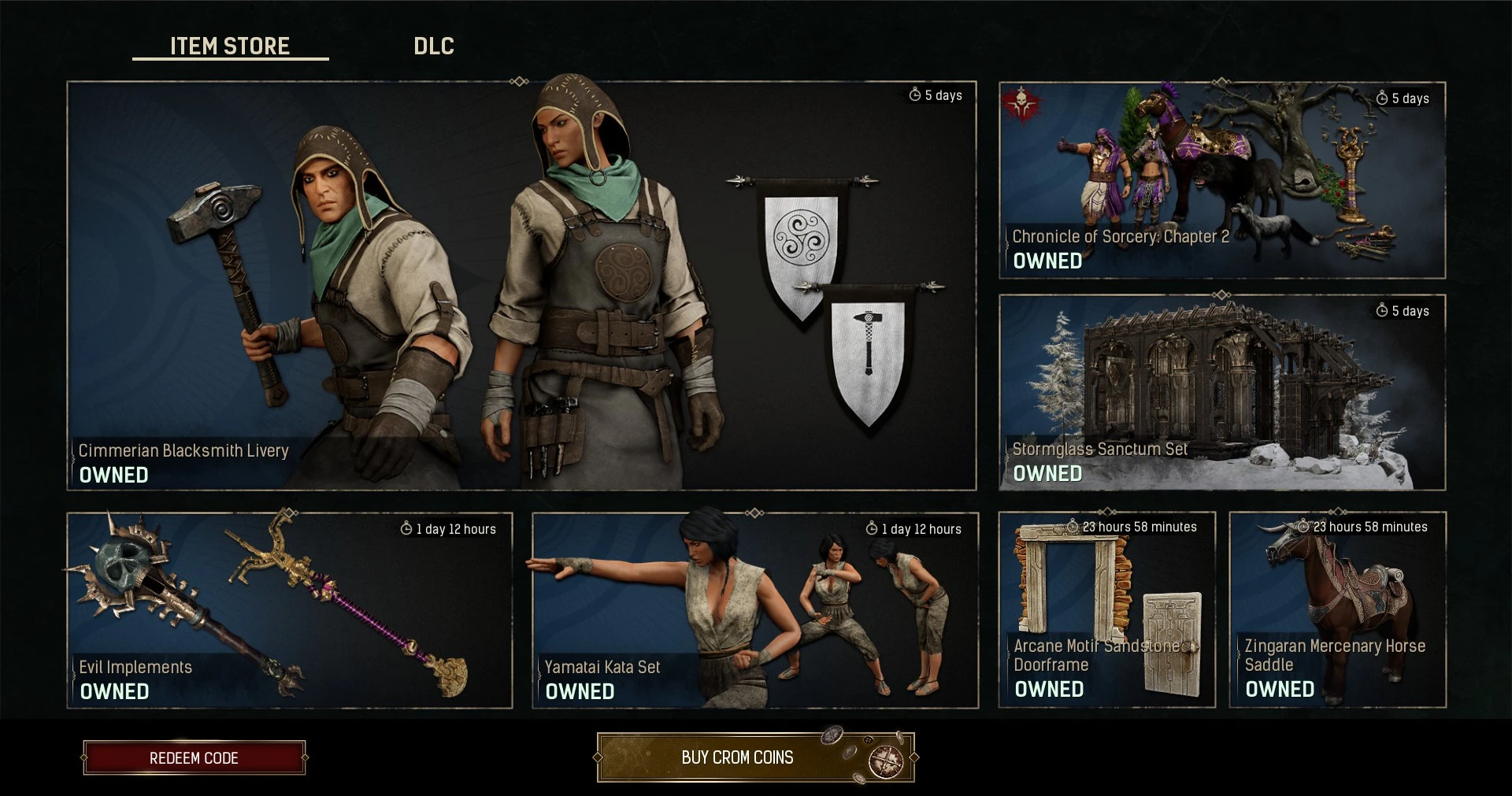The height and width of the screenshot is (796, 1512).
Task: Switch to the DLC tab
Action: [x=434, y=46]
